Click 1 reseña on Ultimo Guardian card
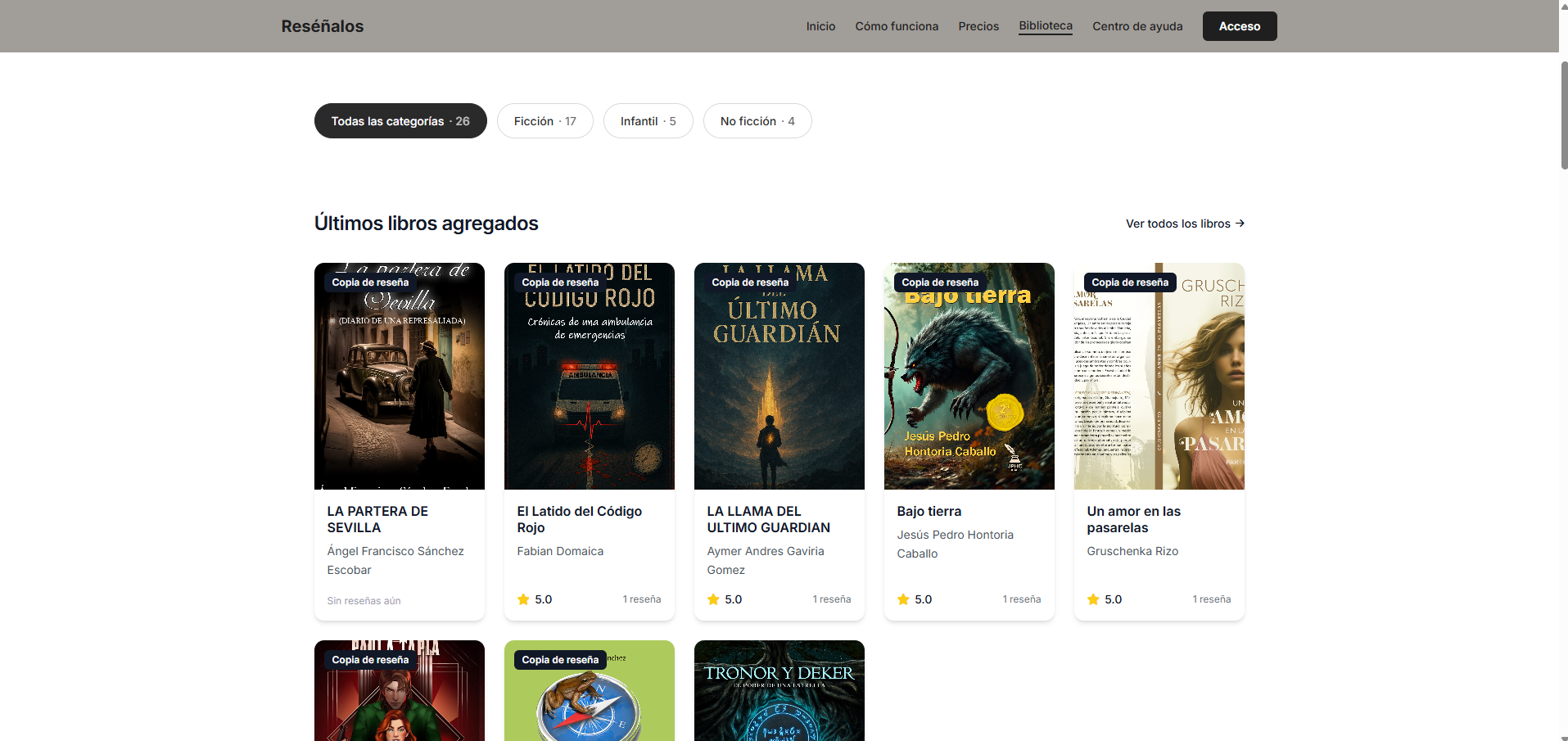 pyautogui.click(x=832, y=599)
